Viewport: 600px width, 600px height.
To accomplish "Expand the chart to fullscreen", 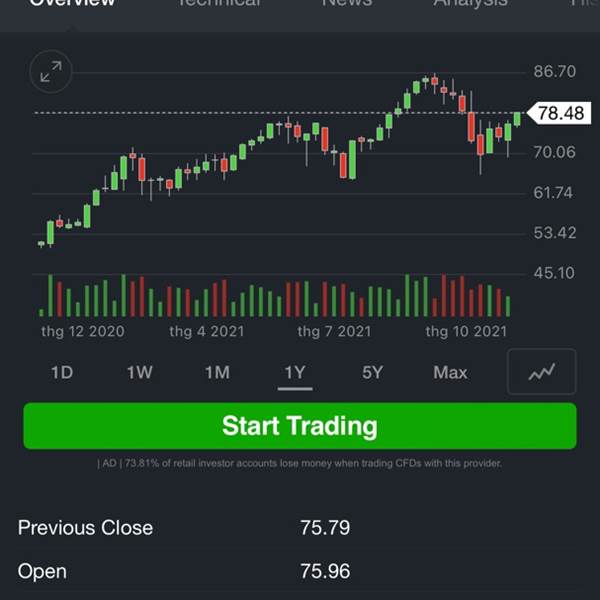I will click(50, 72).
